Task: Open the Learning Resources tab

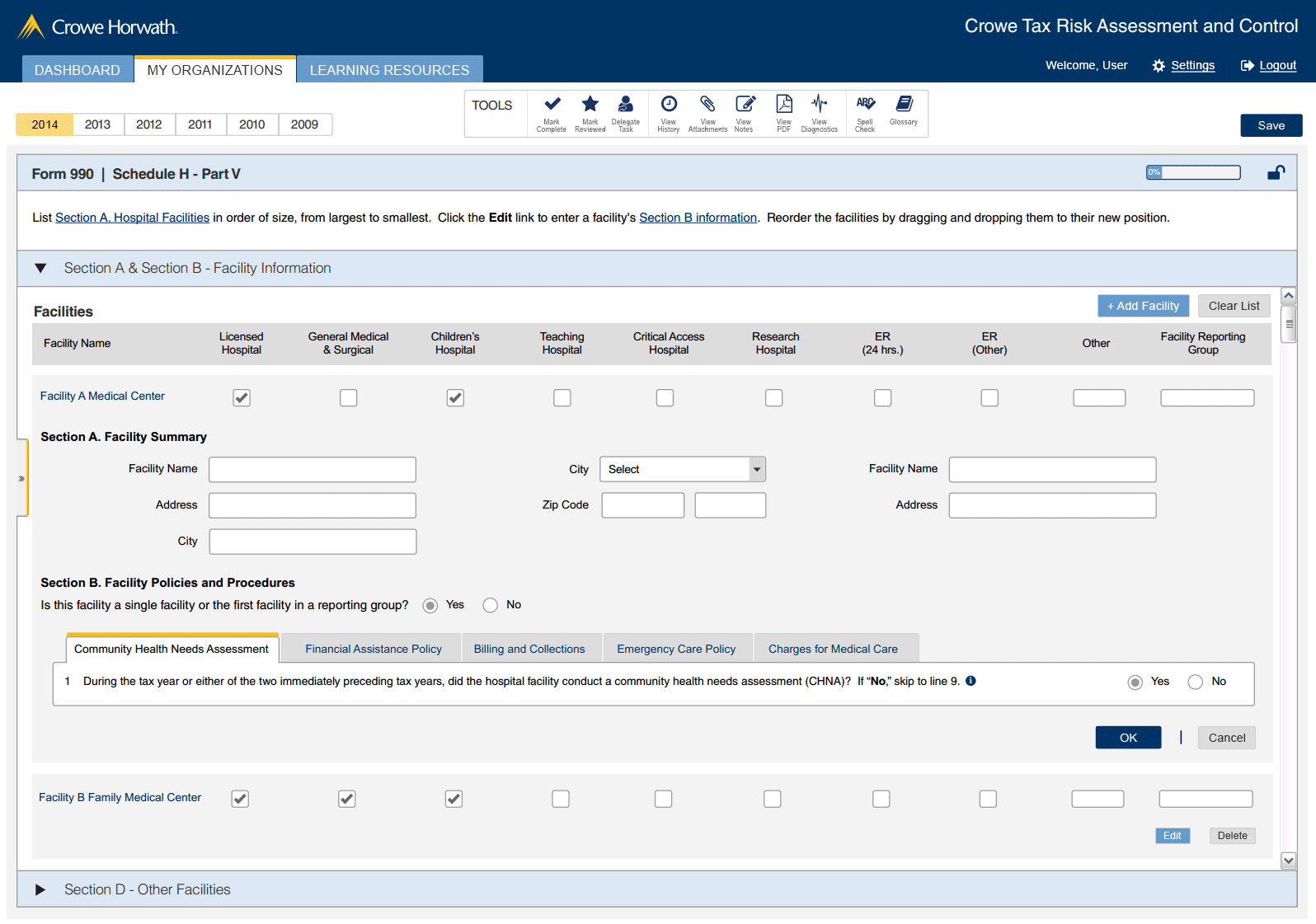Action: point(389,70)
